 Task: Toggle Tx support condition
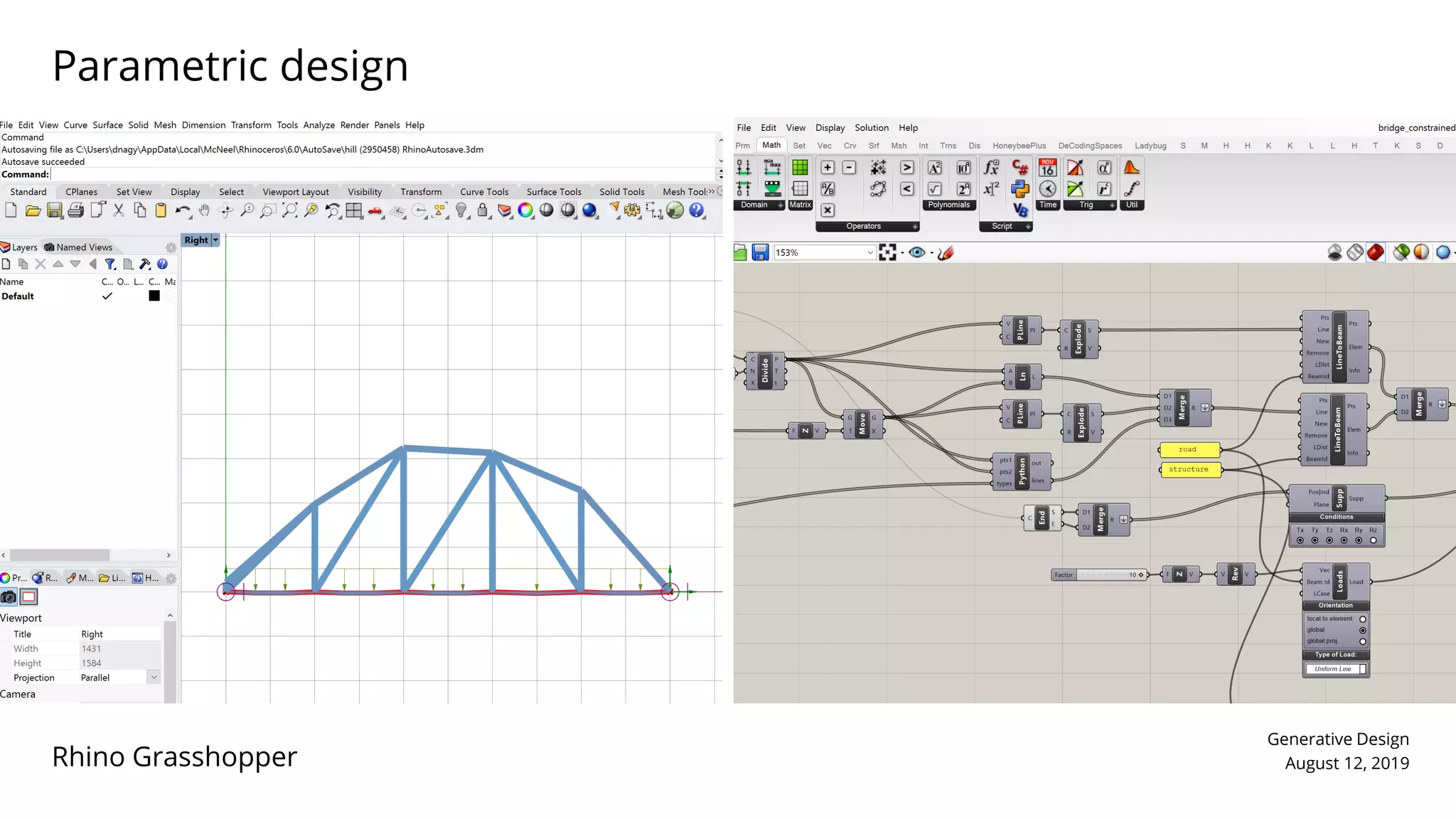(x=1300, y=540)
